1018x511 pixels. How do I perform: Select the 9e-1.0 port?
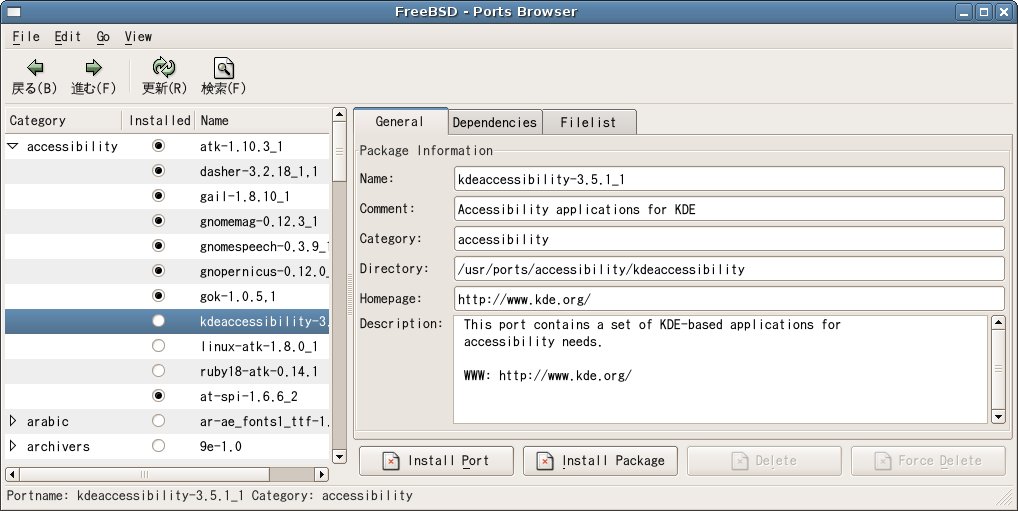click(221, 447)
